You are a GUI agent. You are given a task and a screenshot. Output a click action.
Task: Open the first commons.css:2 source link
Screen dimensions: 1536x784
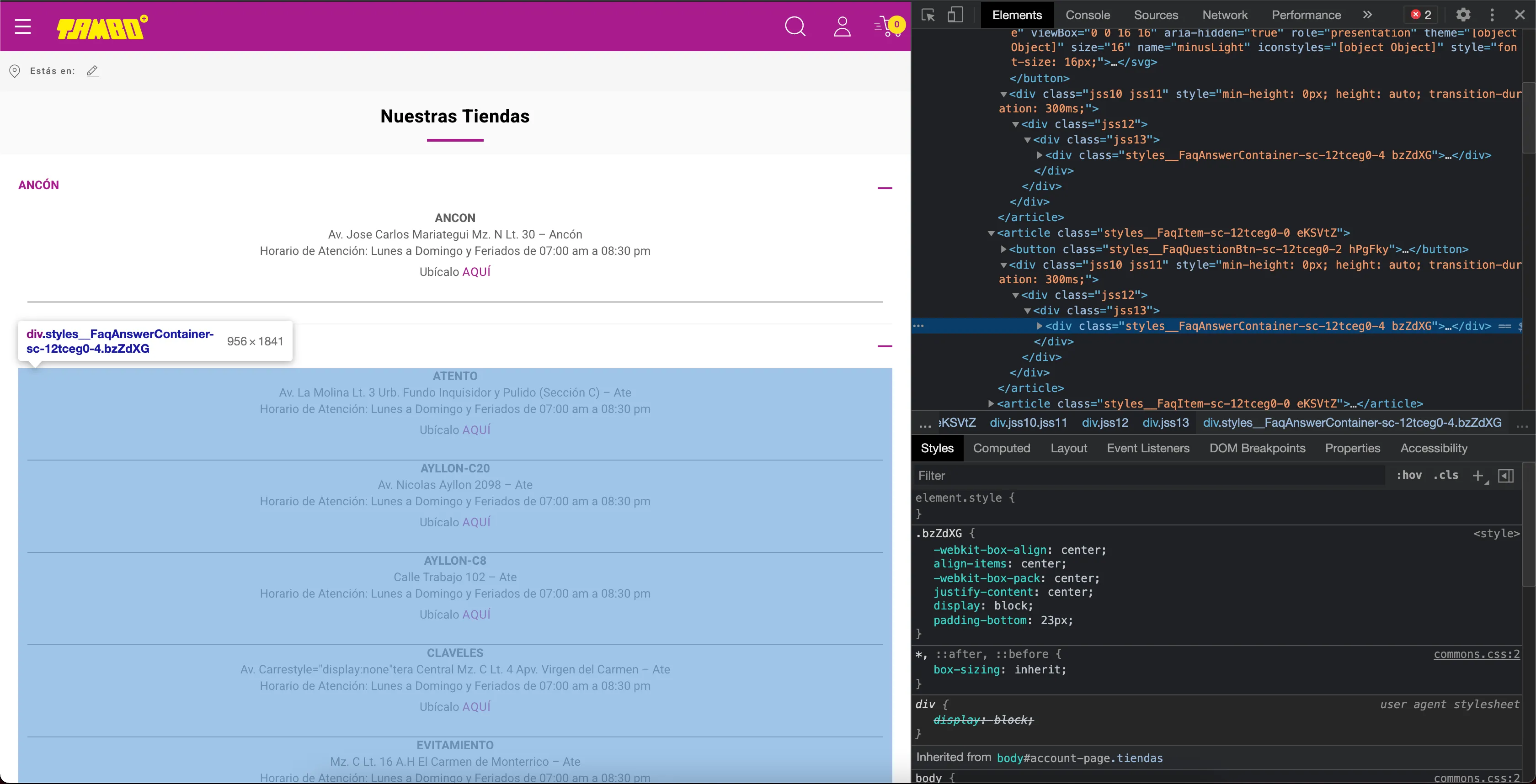1477,654
